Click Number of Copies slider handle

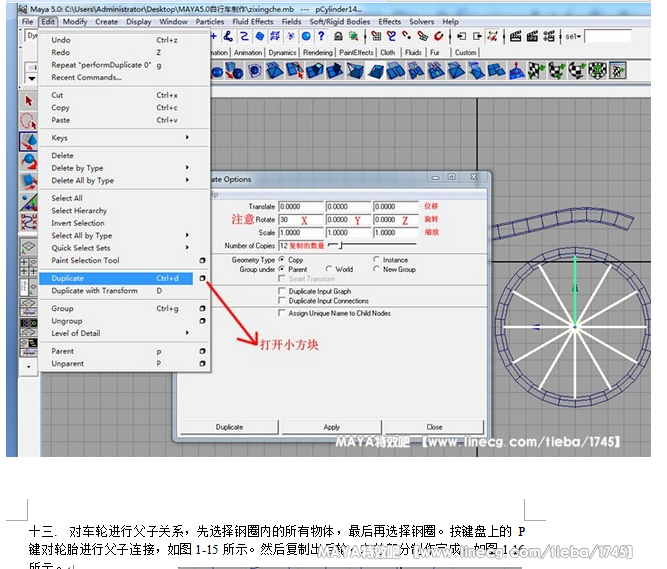342,245
